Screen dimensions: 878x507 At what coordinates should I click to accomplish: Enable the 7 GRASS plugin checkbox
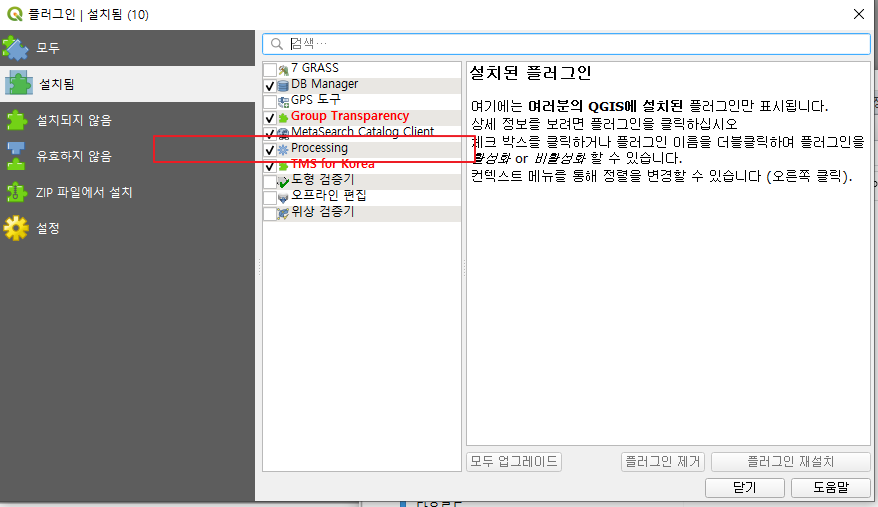click(270, 69)
